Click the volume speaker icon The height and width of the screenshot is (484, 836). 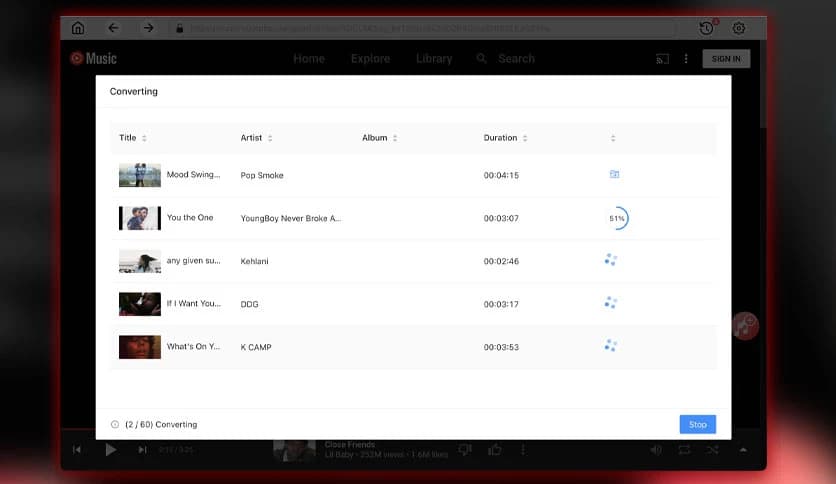point(656,450)
